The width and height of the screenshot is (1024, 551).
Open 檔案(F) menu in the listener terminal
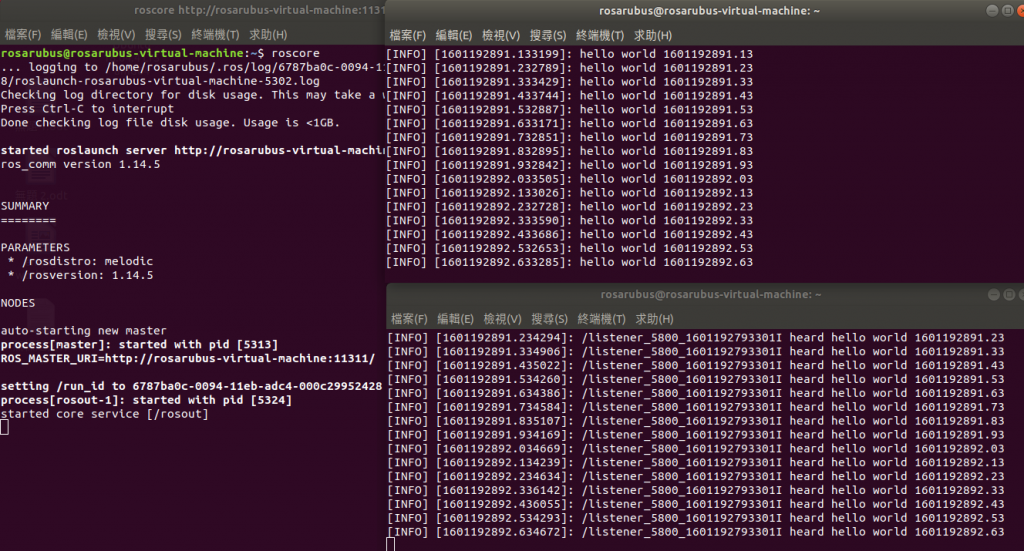coord(409,319)
